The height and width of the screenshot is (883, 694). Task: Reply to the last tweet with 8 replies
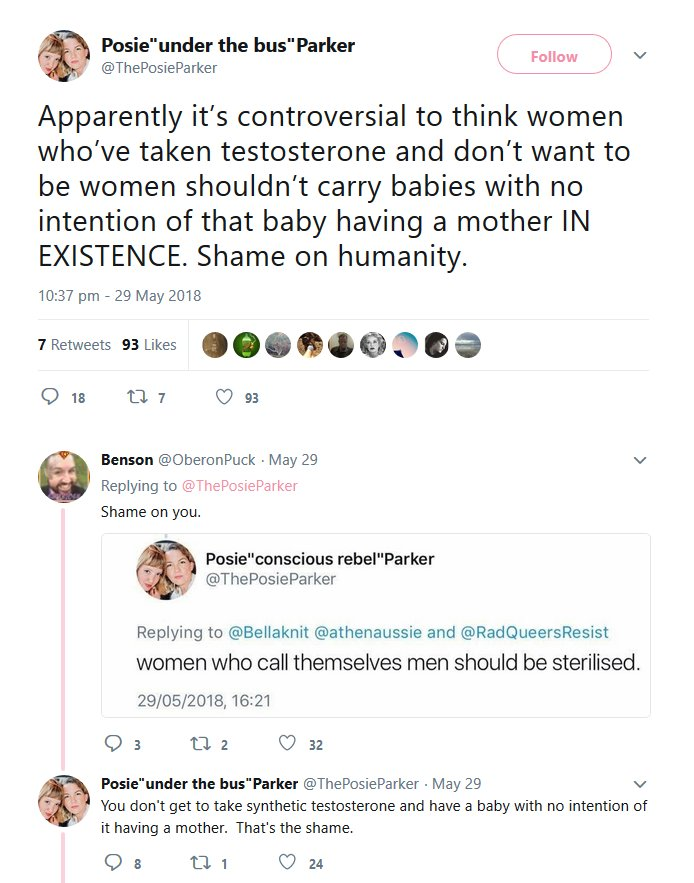point(112,863)
